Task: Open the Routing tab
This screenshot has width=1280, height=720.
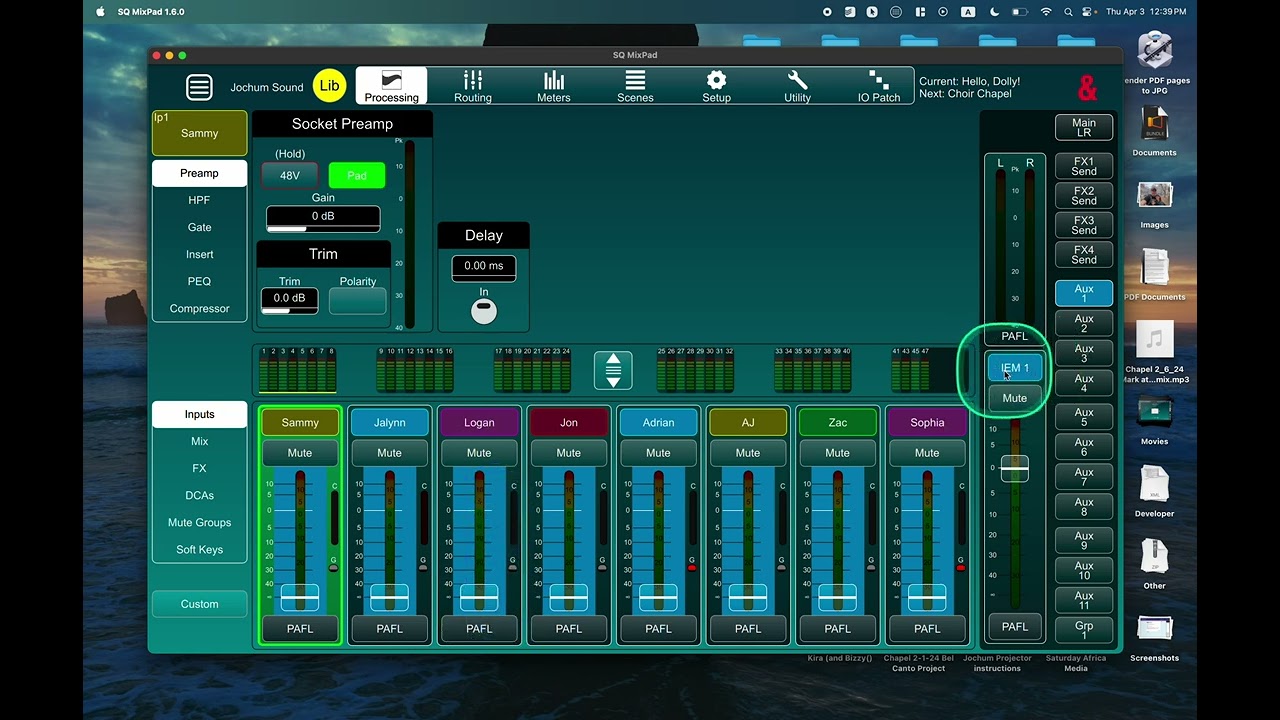Action: (473, 86)
